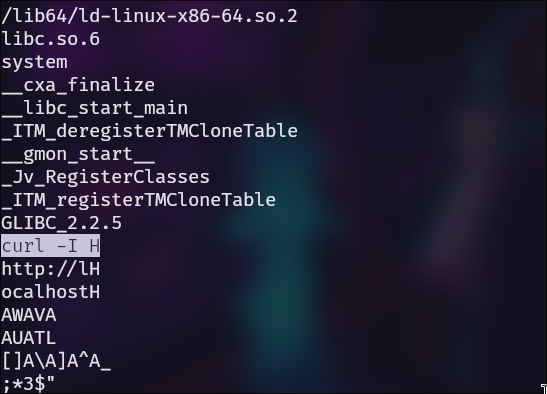The height and width of the screenshot is (394, 547).
Task: Select the '__cxa_finalize' line
Action: (78, 85)
